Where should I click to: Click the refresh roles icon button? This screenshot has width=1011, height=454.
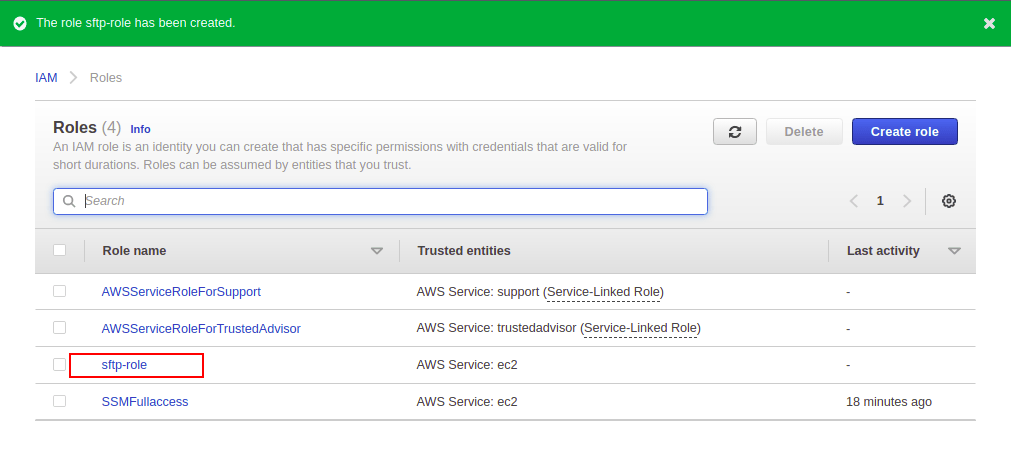(x=734, y=132)
